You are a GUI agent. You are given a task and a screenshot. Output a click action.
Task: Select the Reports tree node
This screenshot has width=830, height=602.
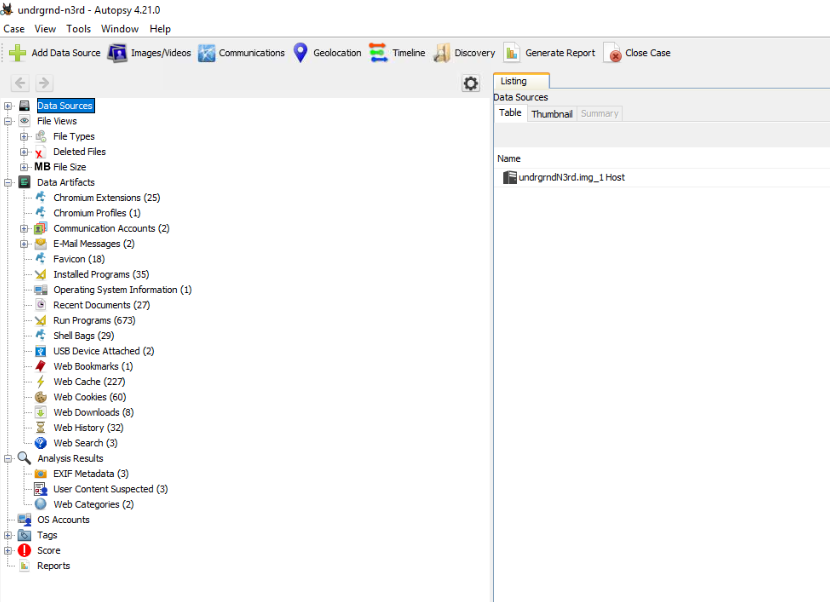point(53,566)
